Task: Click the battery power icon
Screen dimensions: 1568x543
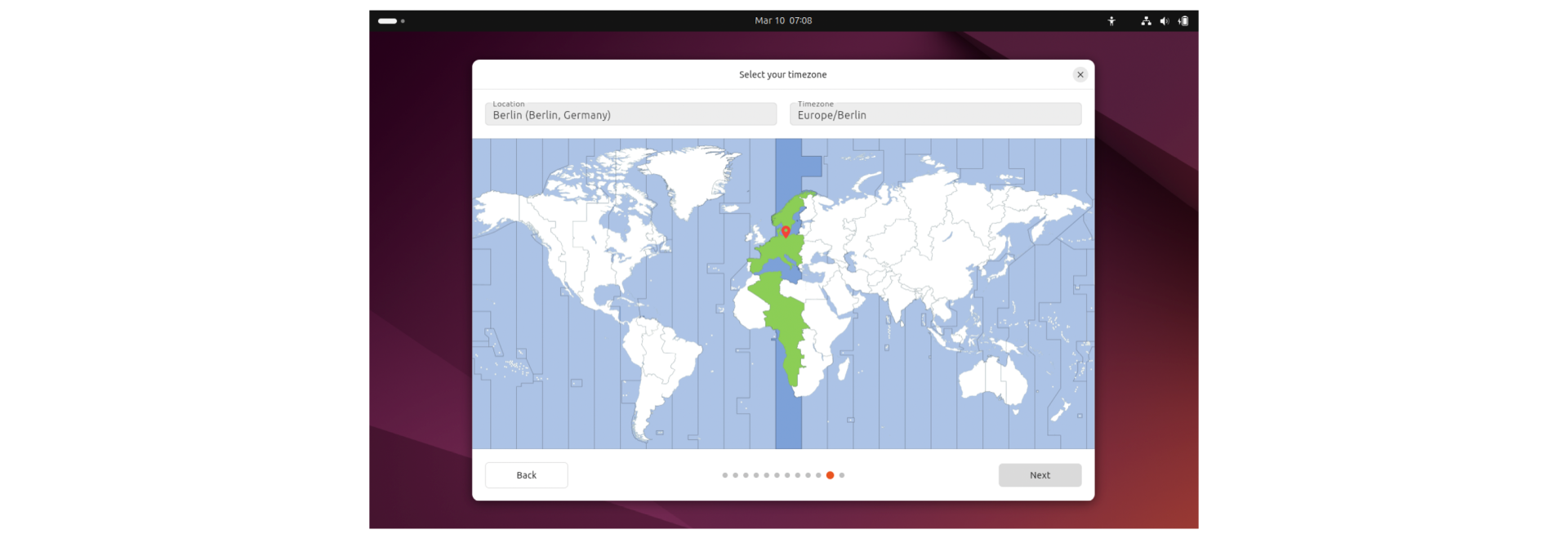Action: (1183, 21)
